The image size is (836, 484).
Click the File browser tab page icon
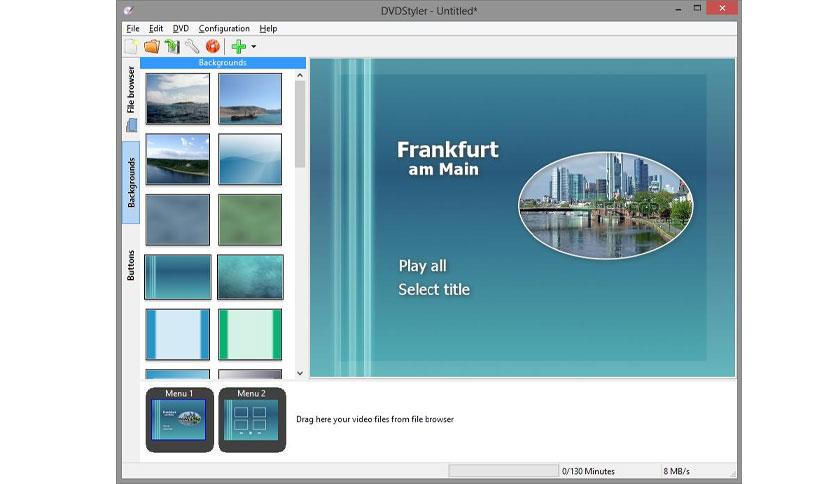pos(132,126)
